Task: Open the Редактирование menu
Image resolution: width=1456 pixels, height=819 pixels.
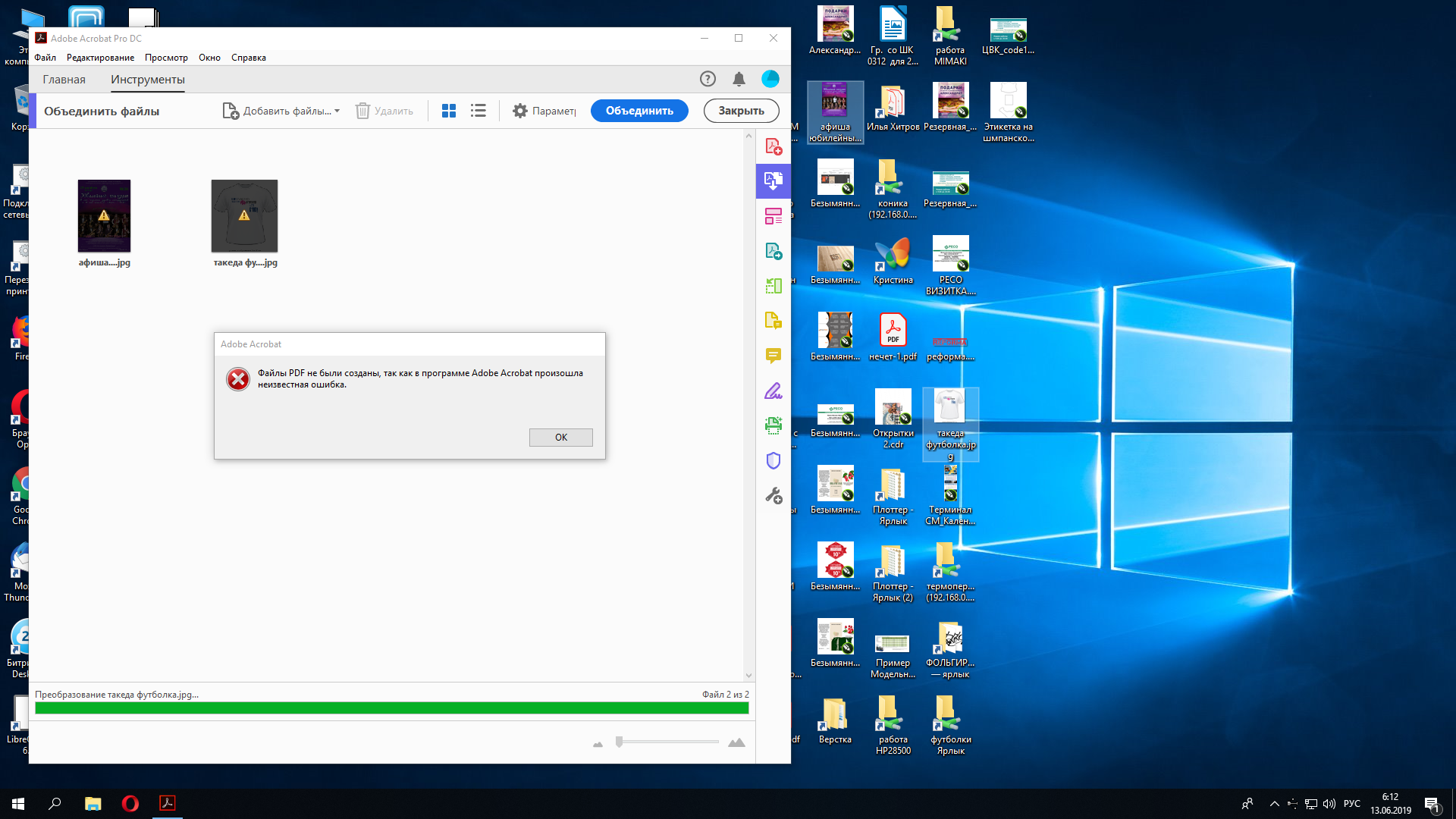Action: tap(100, 58)
